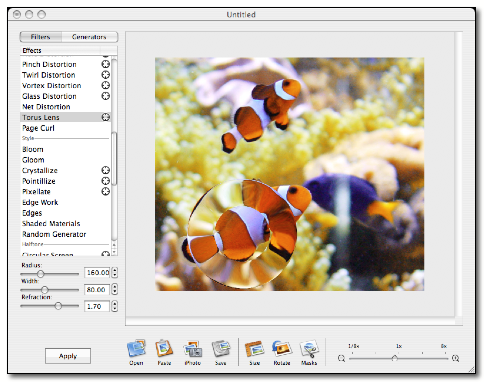
Task: Click the Radius value field showing 160.00
Action: pos(97,273)
